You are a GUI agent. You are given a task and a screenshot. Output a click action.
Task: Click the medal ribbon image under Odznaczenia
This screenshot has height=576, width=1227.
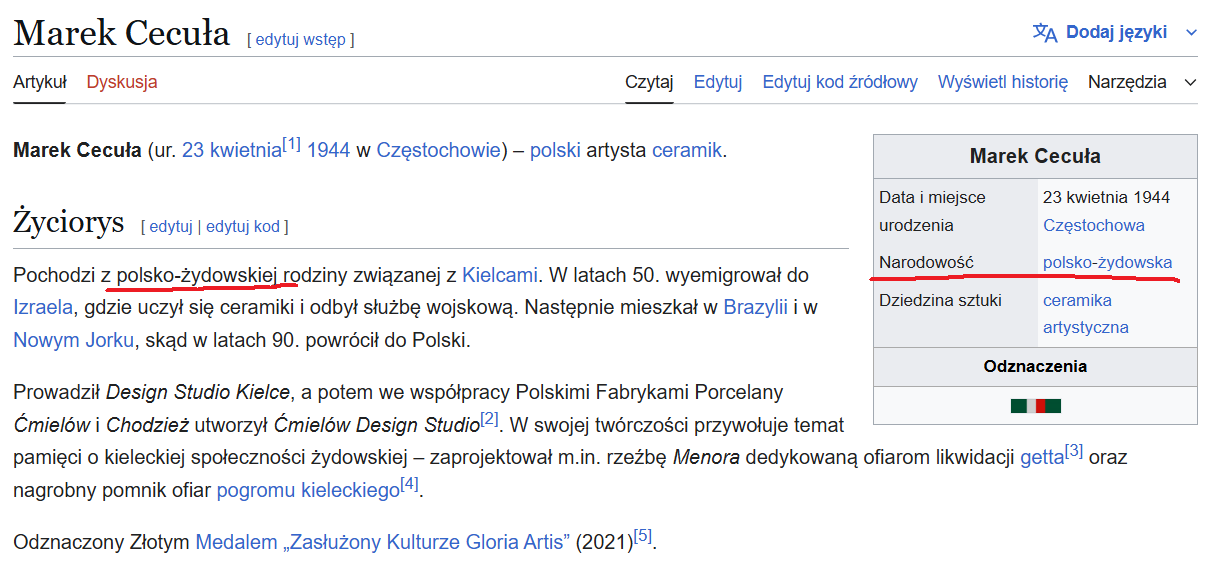(1035, 406)
